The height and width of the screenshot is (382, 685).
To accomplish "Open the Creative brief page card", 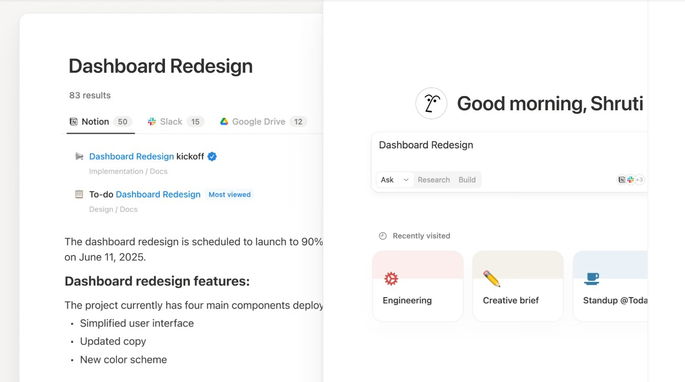I will click(x=518, y=286).
